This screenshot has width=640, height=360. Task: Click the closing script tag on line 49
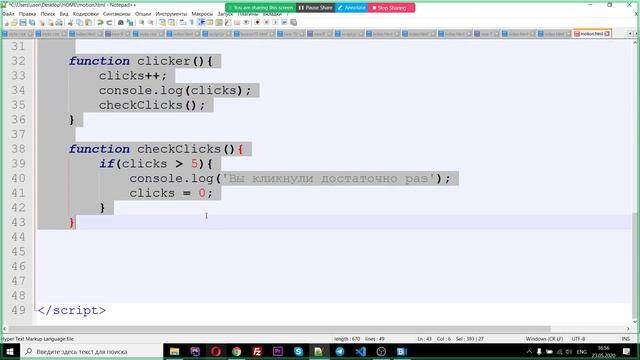72,311
